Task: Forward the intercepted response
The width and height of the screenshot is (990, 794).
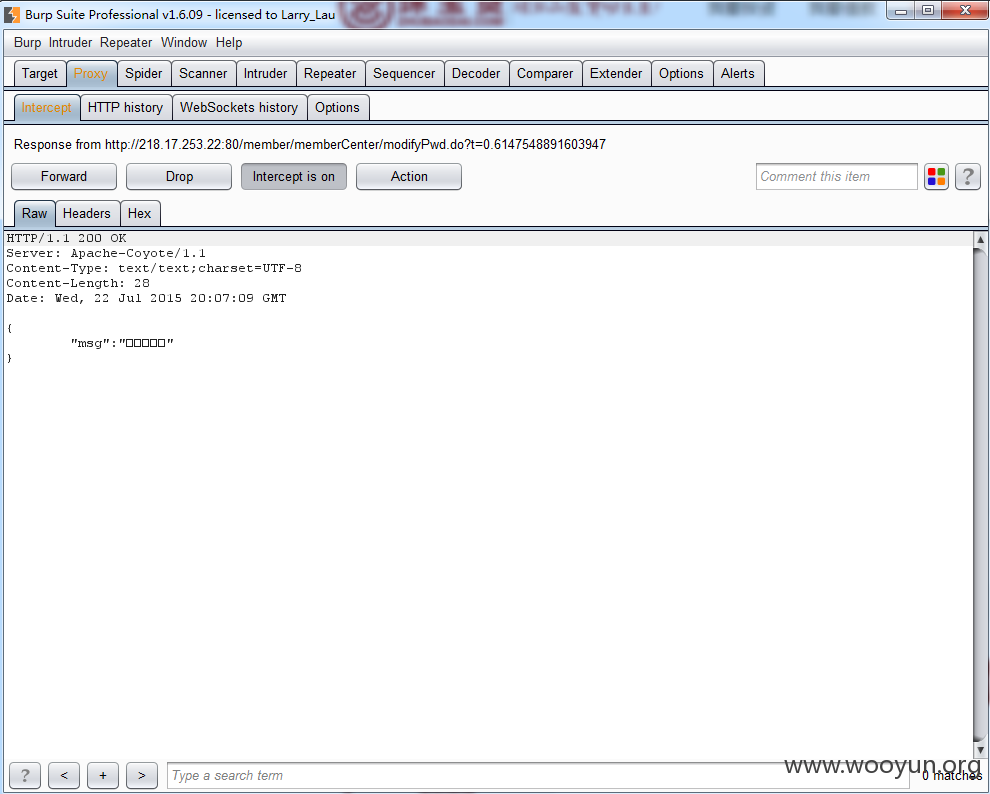Action: [x=64, y=177]
